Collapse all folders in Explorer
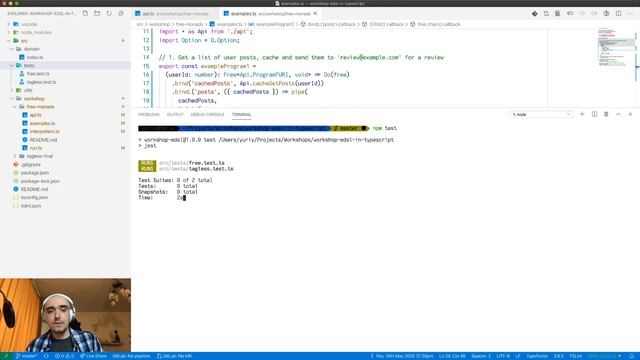Screen dimensions: 640x360 pyautogui.click(x=121, y=13)
